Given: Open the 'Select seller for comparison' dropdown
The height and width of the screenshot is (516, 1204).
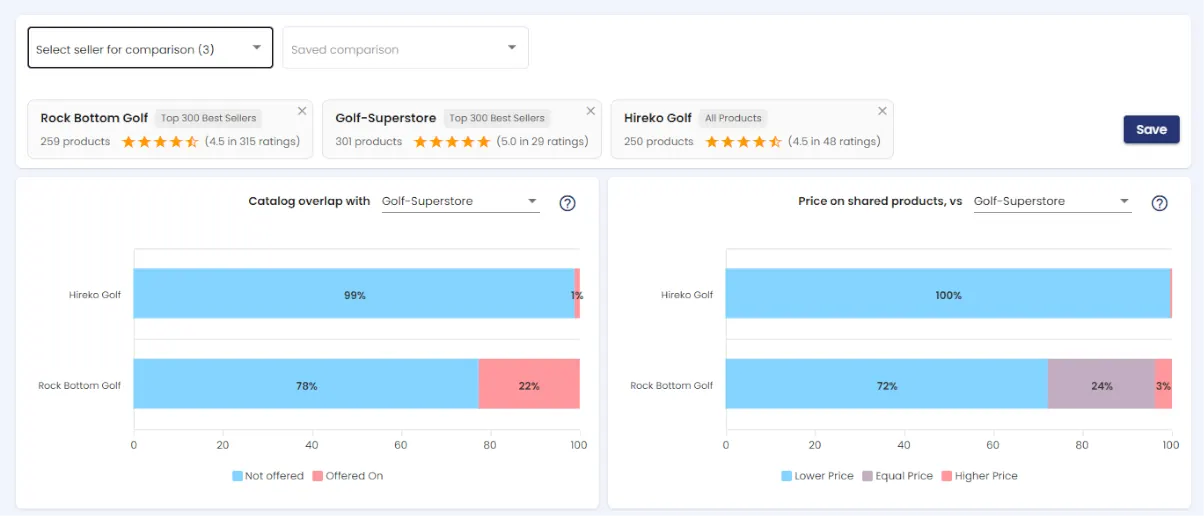Looking at the screenshot, I should (x=150, y=48).
